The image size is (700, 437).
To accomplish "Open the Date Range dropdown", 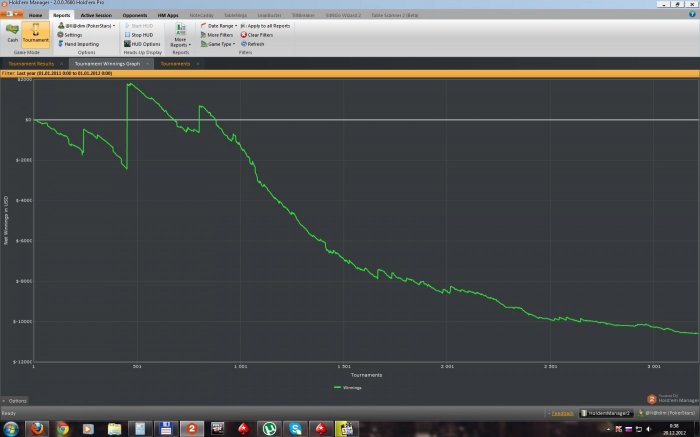I will point(220,26).
